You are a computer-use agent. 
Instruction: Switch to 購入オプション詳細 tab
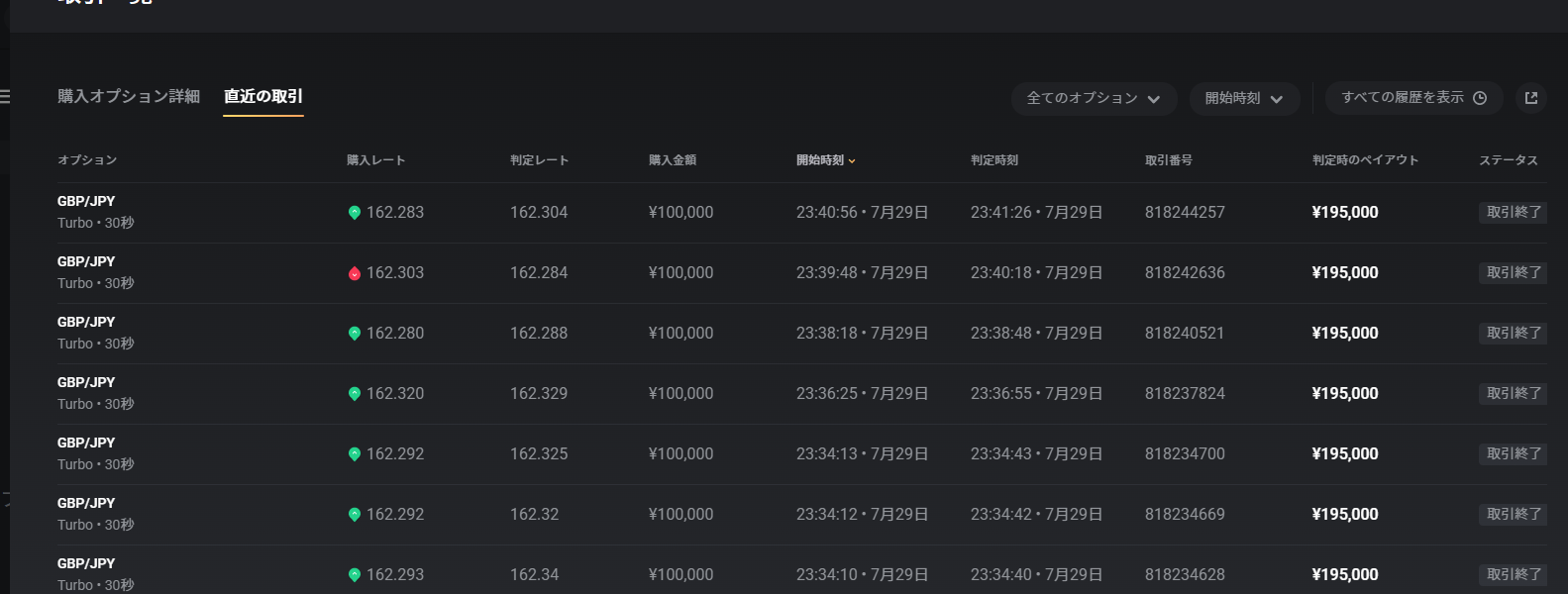pyautogui.click(x=129, y=96)
